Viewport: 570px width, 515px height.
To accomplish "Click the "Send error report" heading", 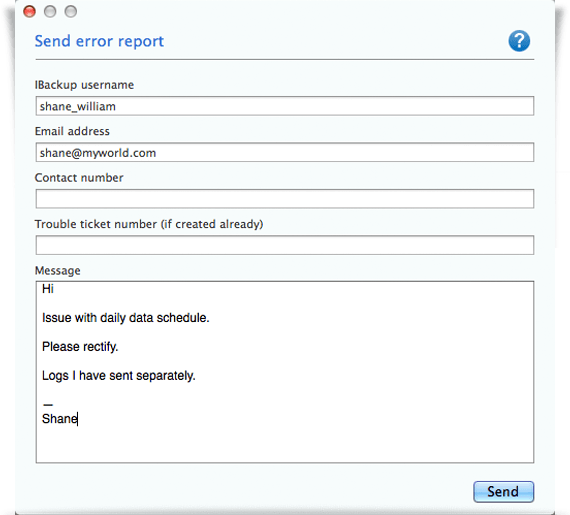I will 99,41.
